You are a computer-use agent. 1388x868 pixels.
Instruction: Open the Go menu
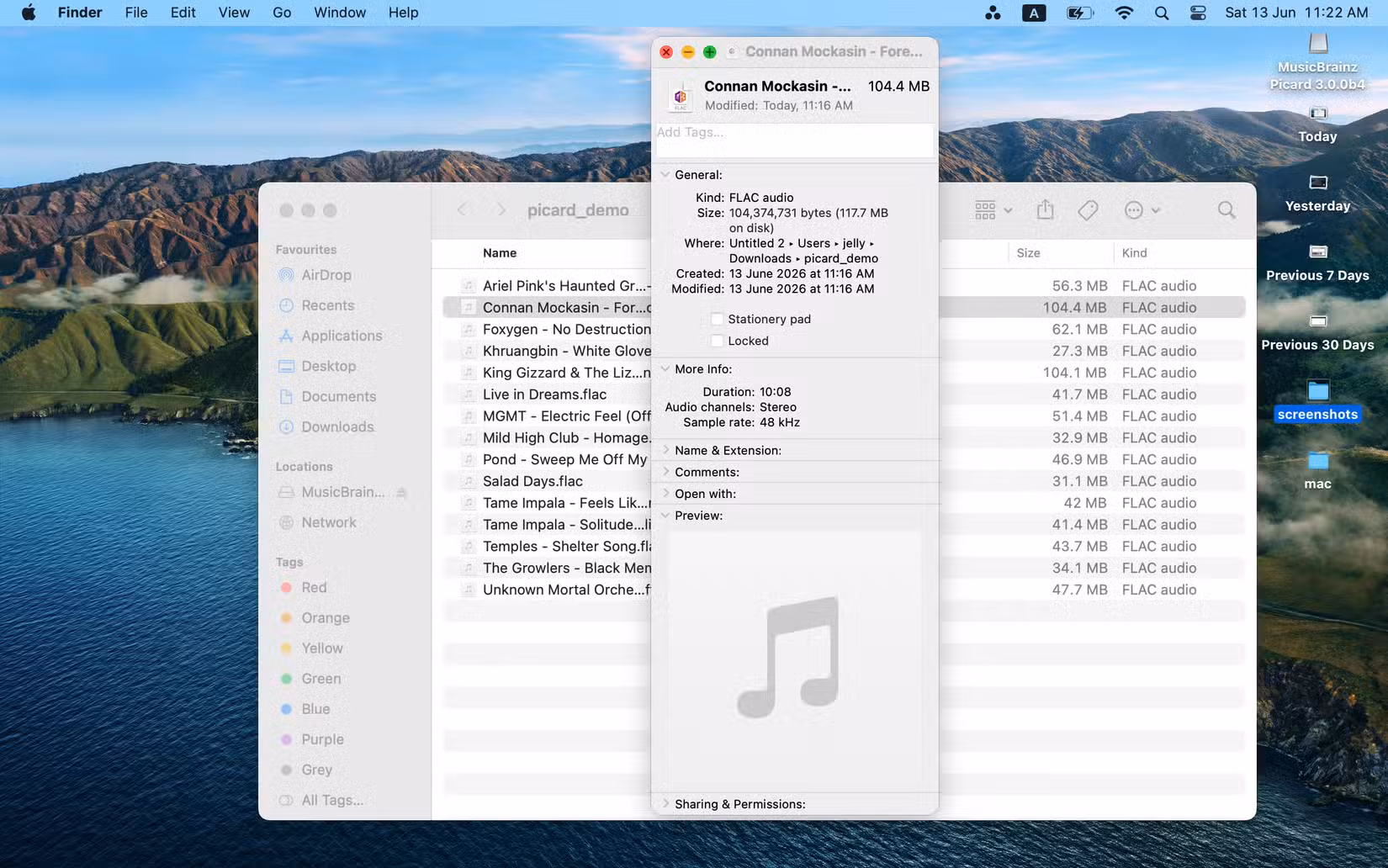[x=282, y=13]
